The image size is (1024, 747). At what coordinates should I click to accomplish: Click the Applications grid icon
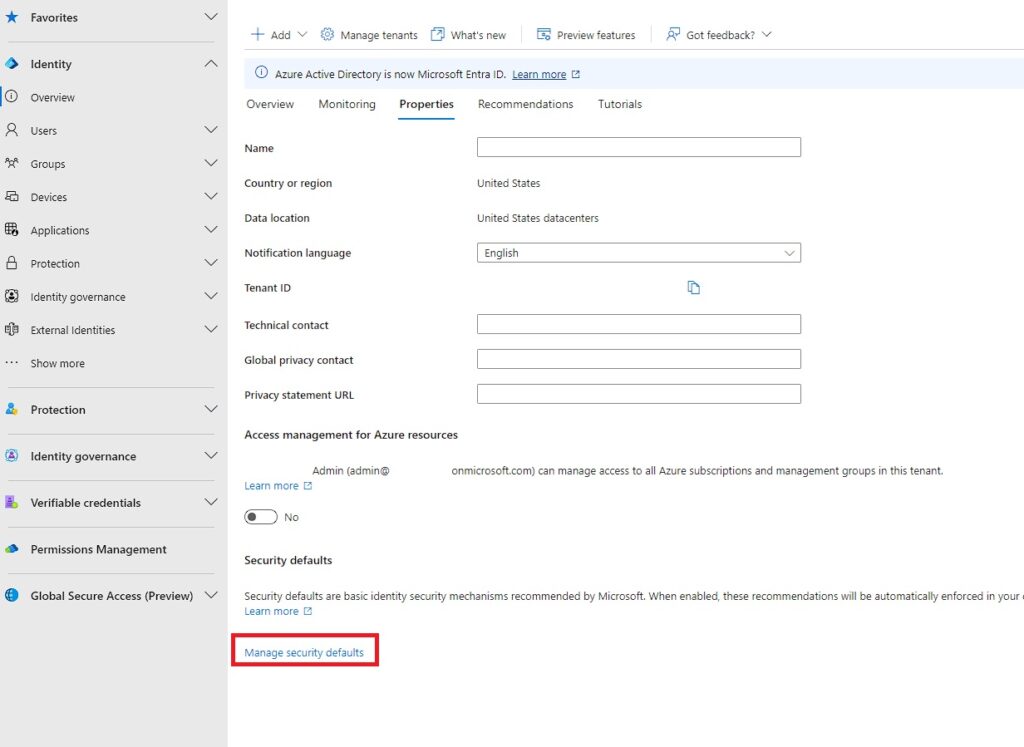click(12, 230)
